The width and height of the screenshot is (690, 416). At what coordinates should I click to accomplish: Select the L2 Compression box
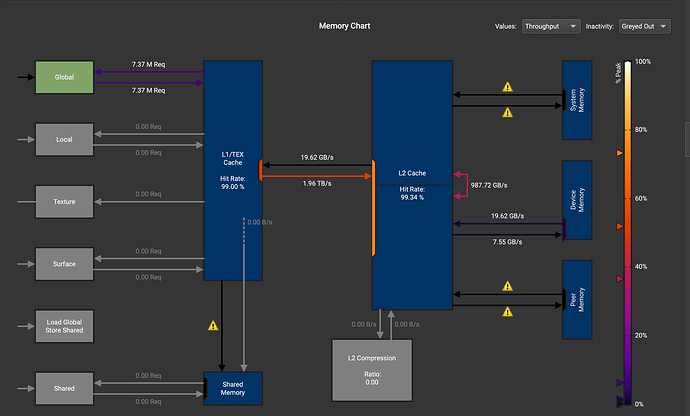point(372,370)
